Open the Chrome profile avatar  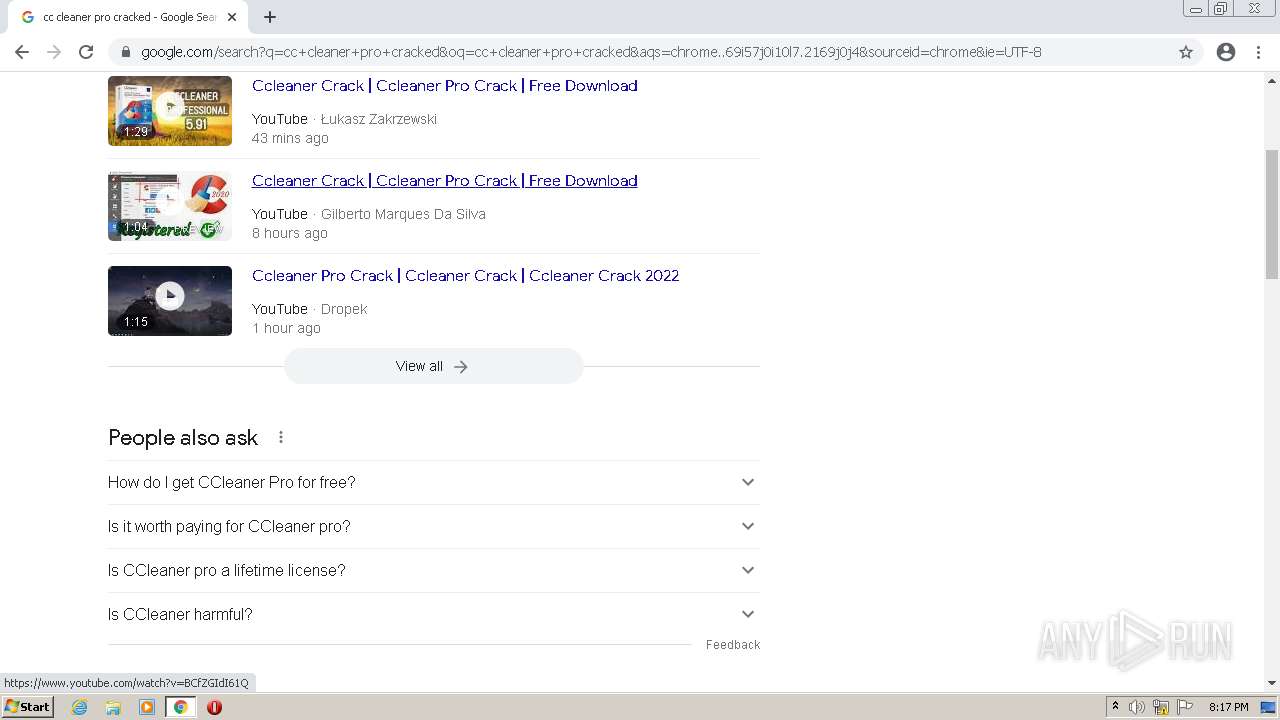pos(1226,52)
